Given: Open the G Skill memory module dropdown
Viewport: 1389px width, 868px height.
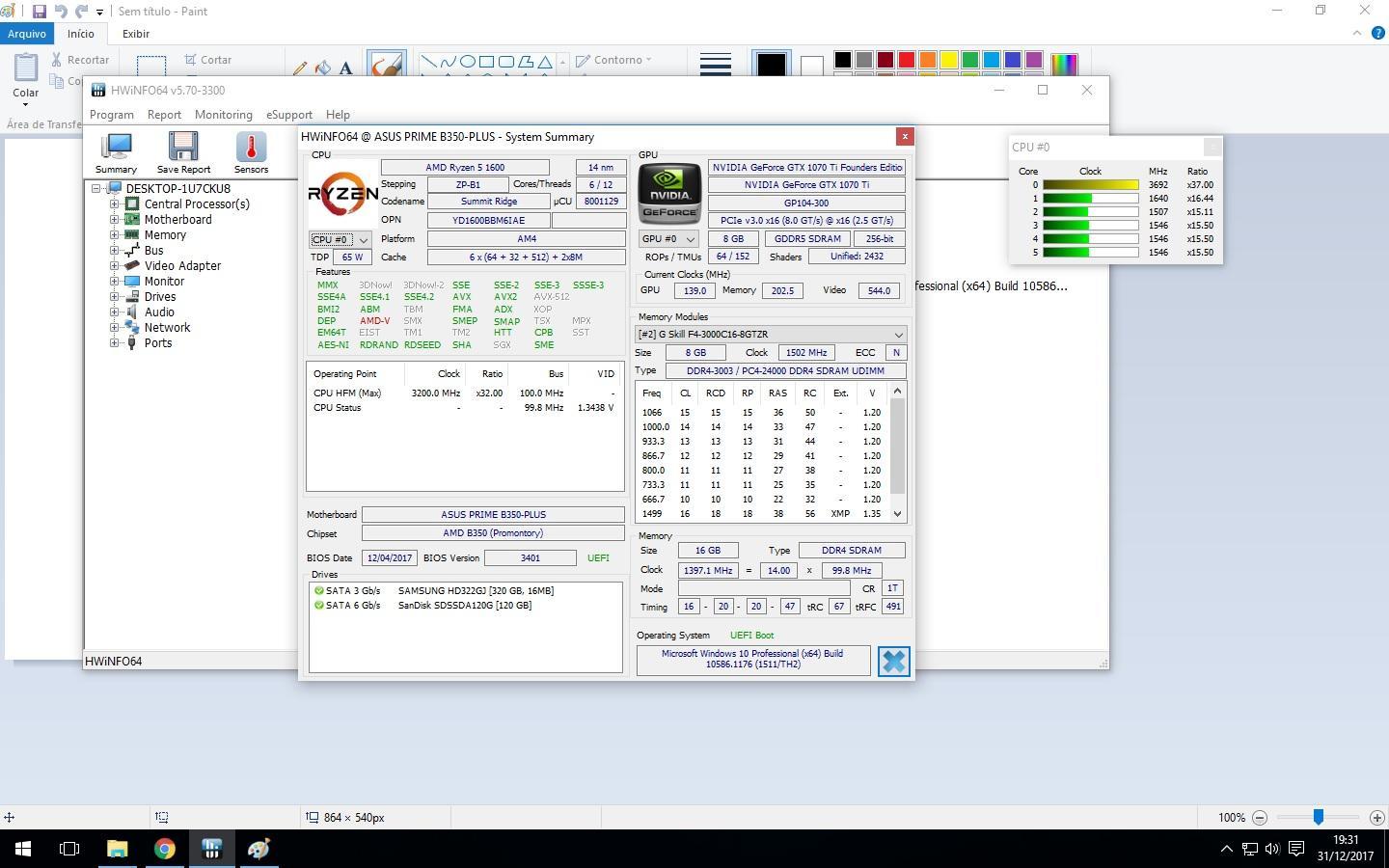Looking at the screenshot, I should 770,334.
